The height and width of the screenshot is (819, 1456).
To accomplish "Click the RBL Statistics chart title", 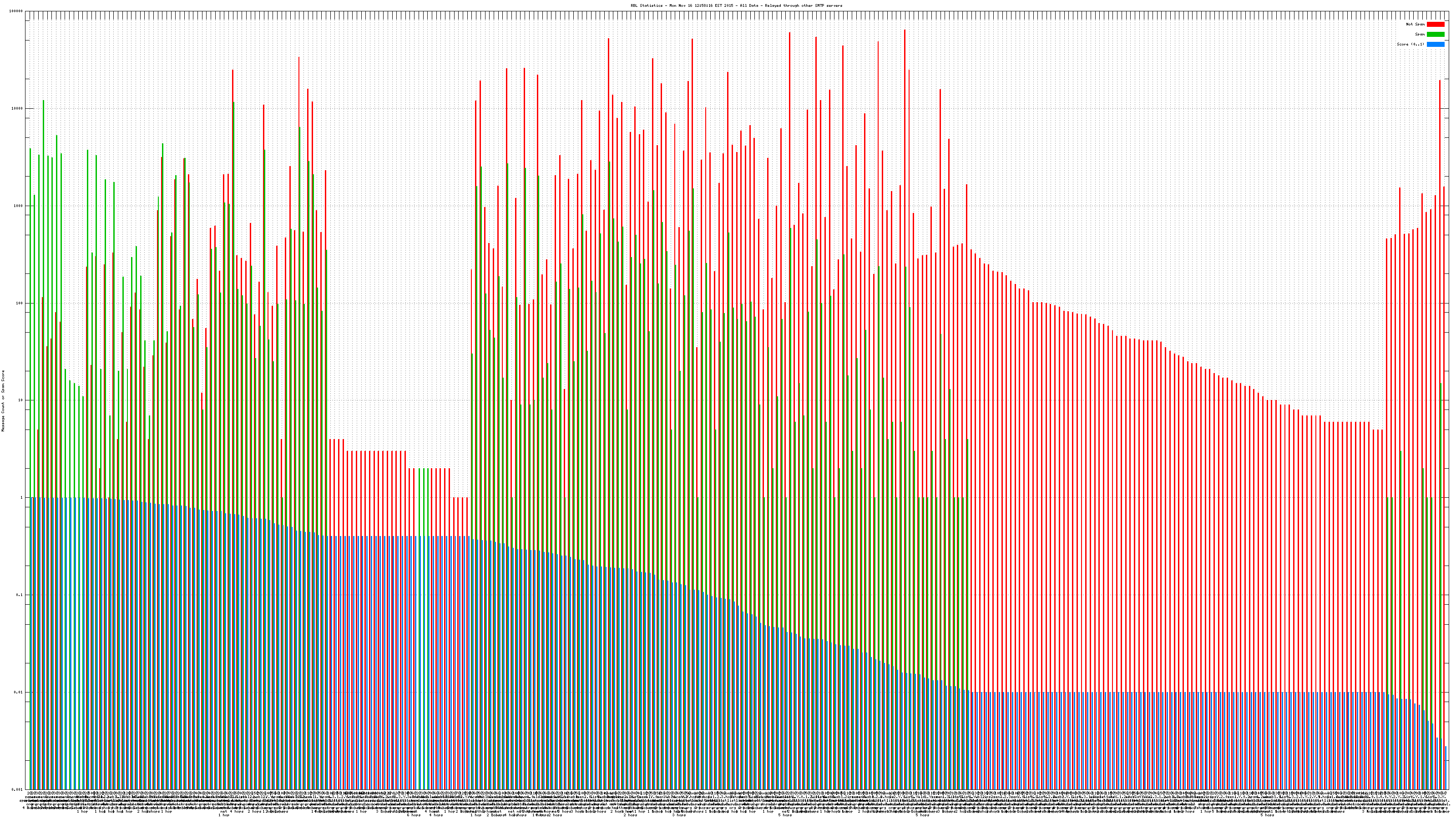I will click(x=736, y=5).
